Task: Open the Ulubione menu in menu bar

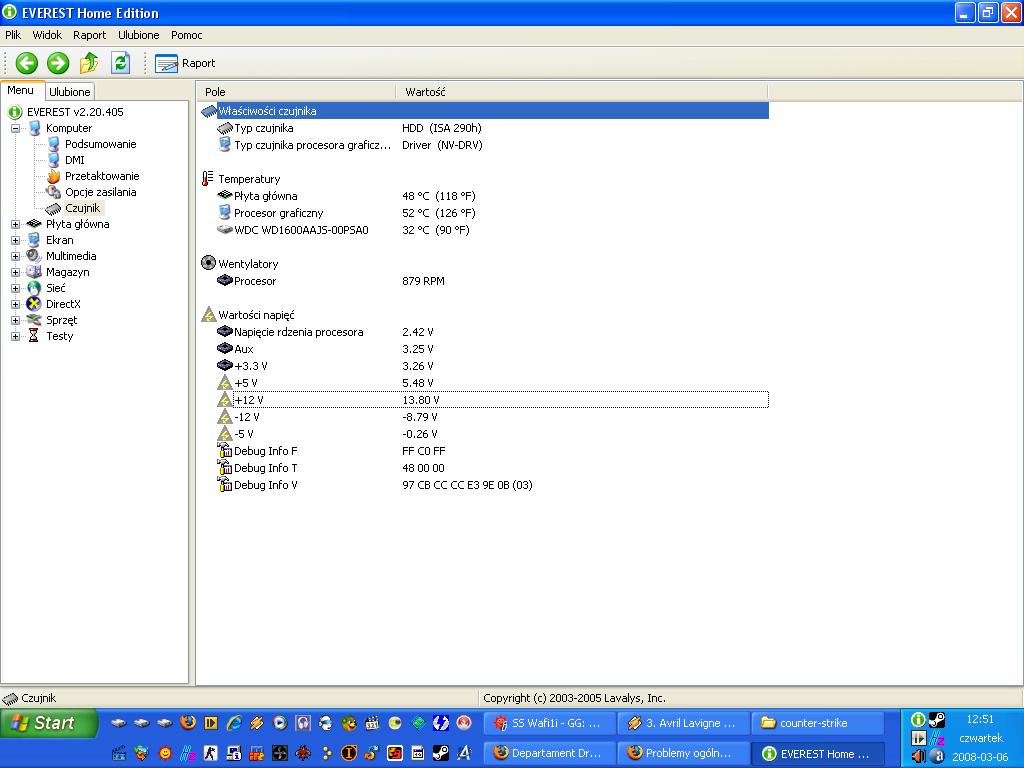Action: (138, 35)
